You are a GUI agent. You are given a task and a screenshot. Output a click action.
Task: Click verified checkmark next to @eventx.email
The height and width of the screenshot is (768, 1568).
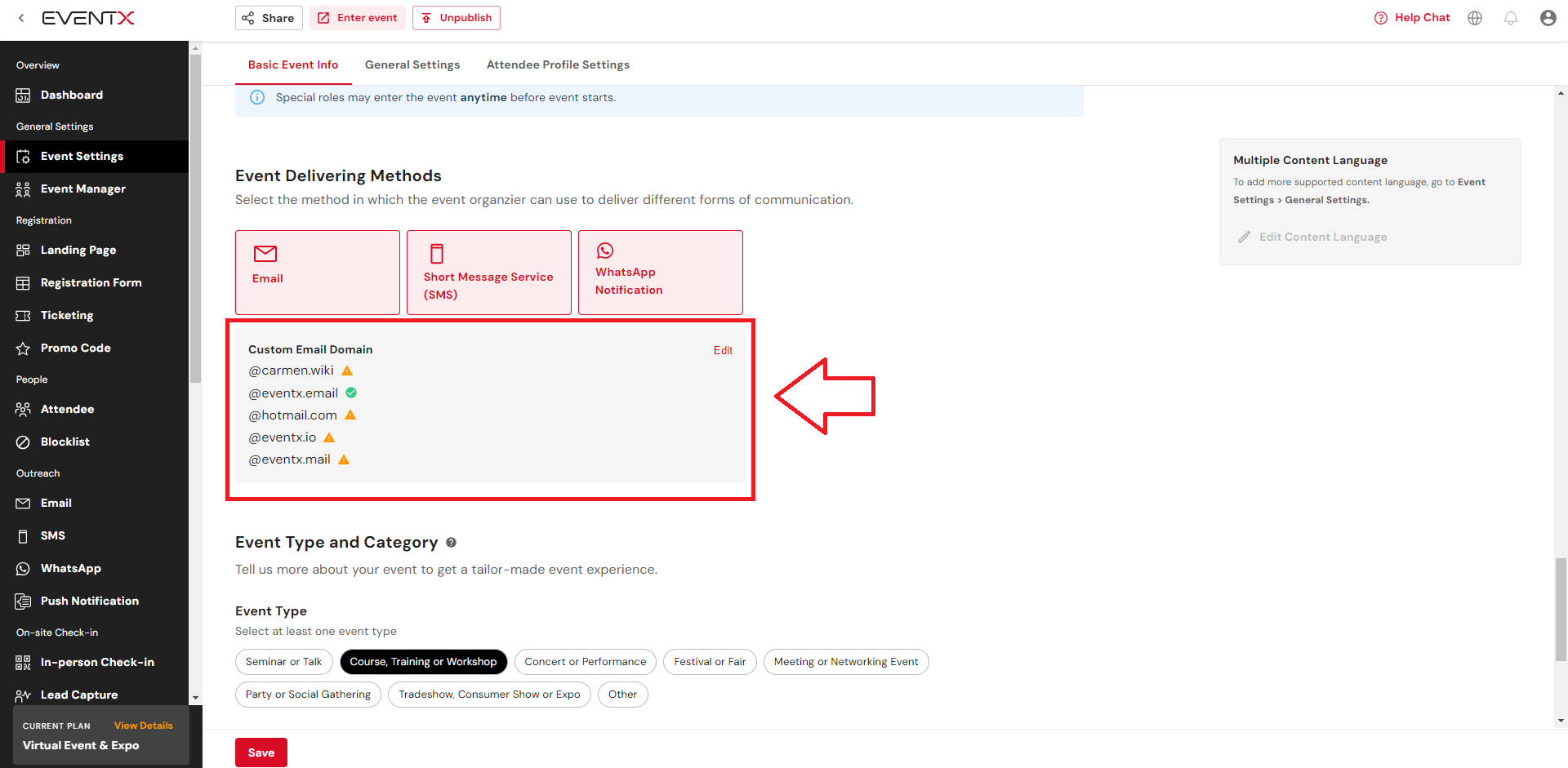click(x=351, y=393)
